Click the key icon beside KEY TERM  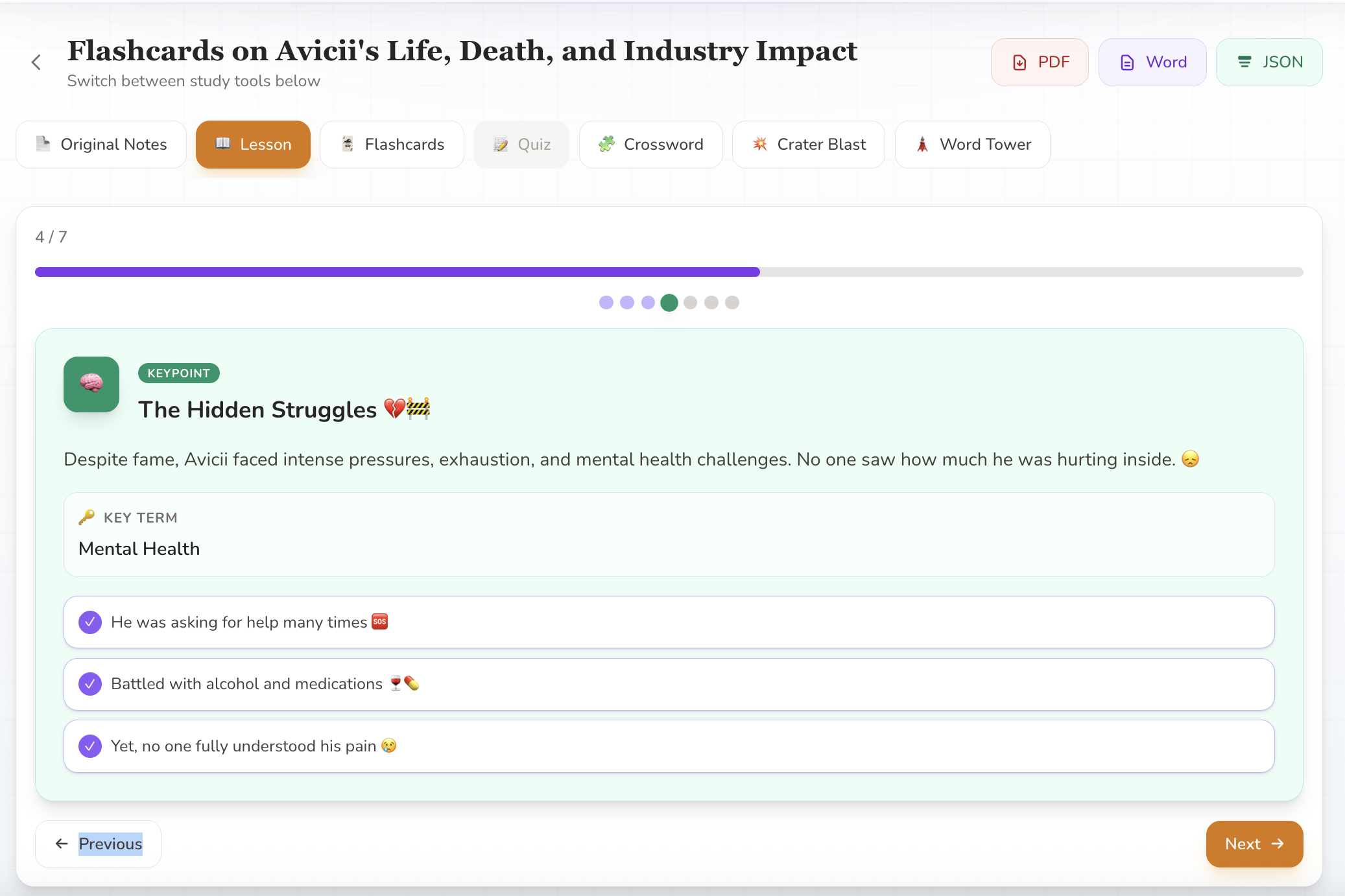click(86, 517)
